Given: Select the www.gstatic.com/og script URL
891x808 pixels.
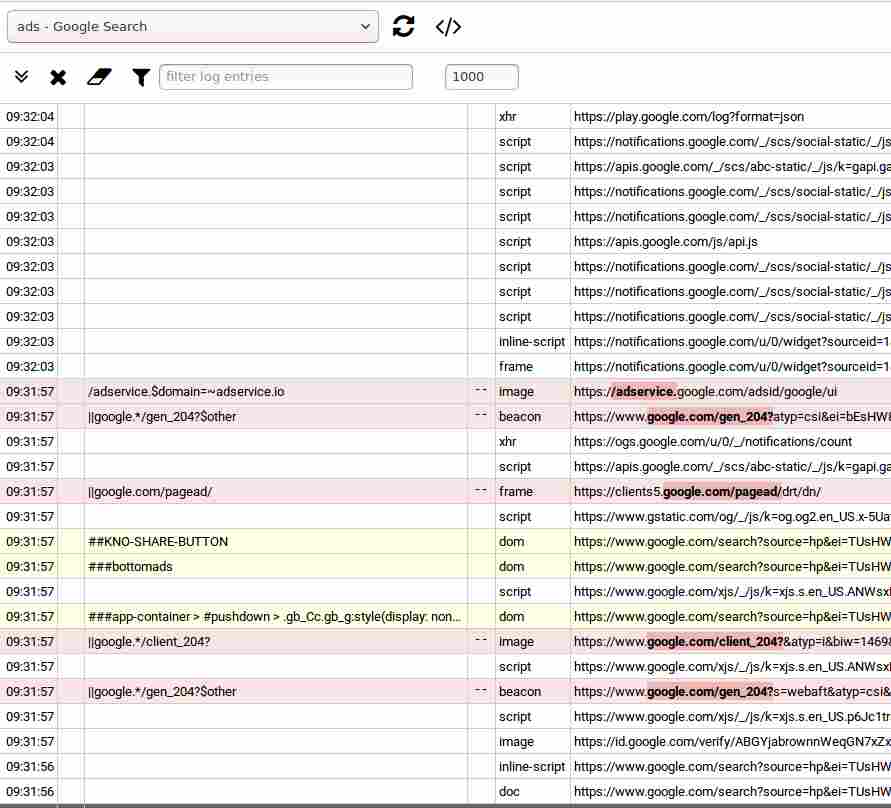Looking at the screenshot, I should pyautogui.click(x=732, y=517).
